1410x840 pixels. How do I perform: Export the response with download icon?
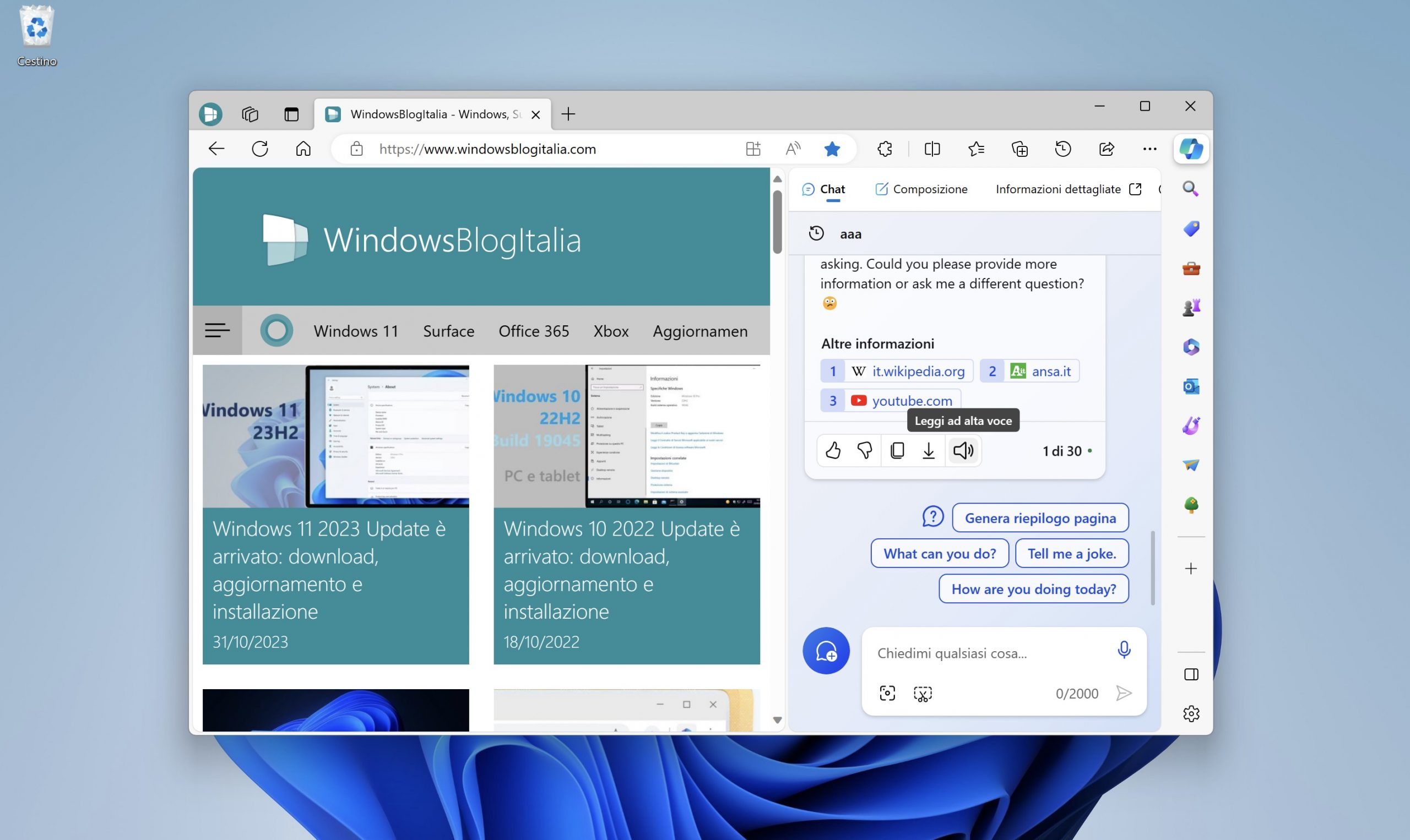pyautogui.click(x=929, y=451)
